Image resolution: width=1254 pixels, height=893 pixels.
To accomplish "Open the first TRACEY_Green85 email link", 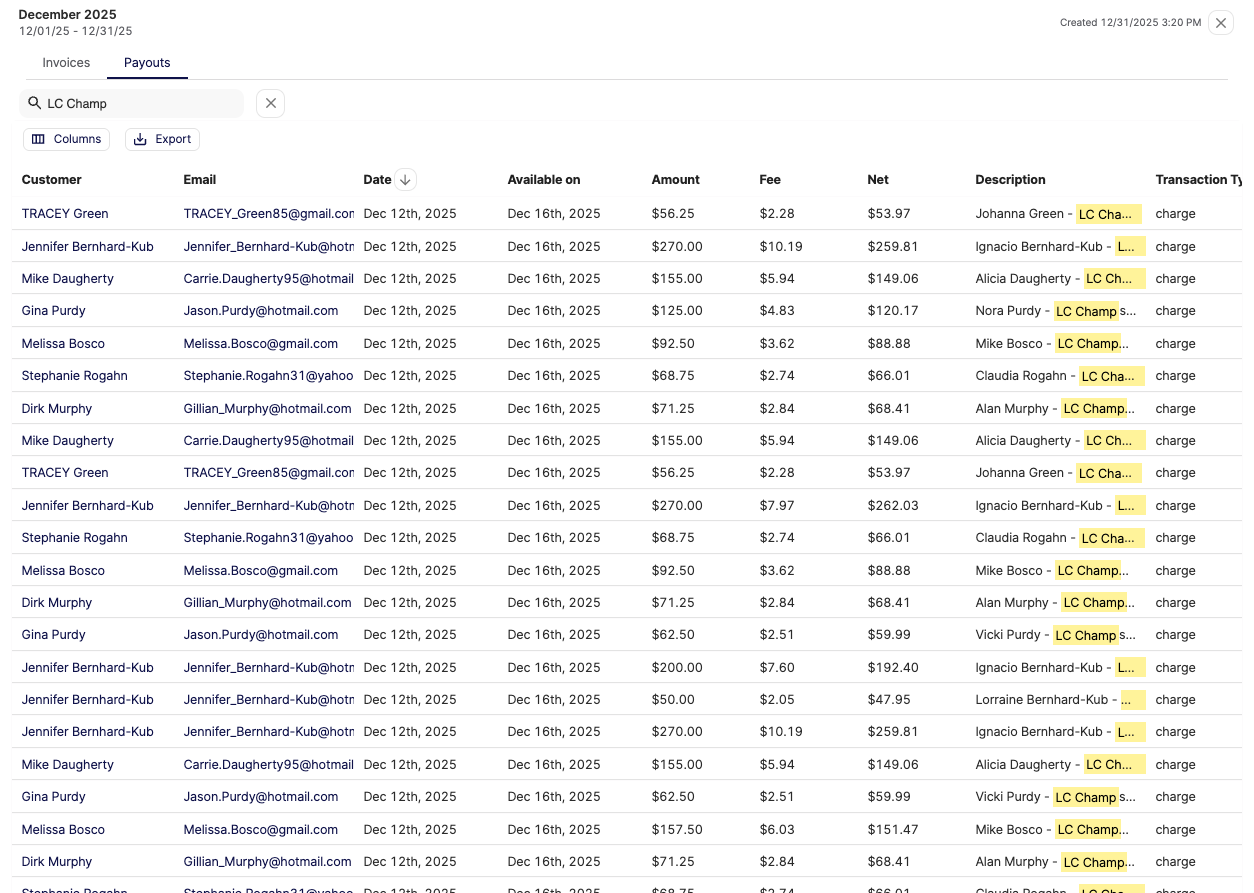I will click(x=268, y=214).
